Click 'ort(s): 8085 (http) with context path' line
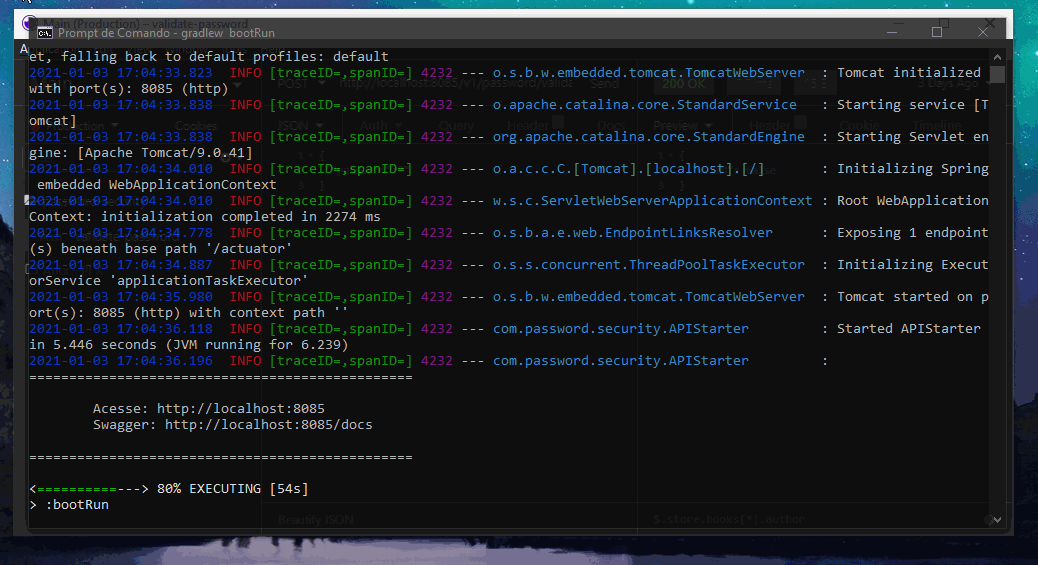The width and height of the screenshot is (1038, 565). point(189,313)
